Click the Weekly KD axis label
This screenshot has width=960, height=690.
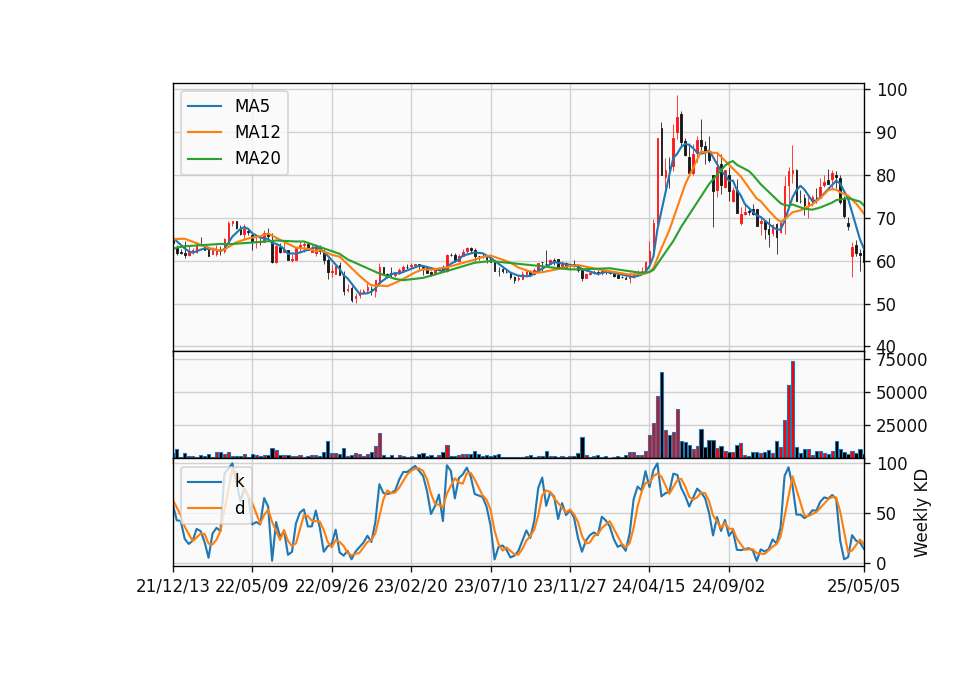[x=920, y=513]
